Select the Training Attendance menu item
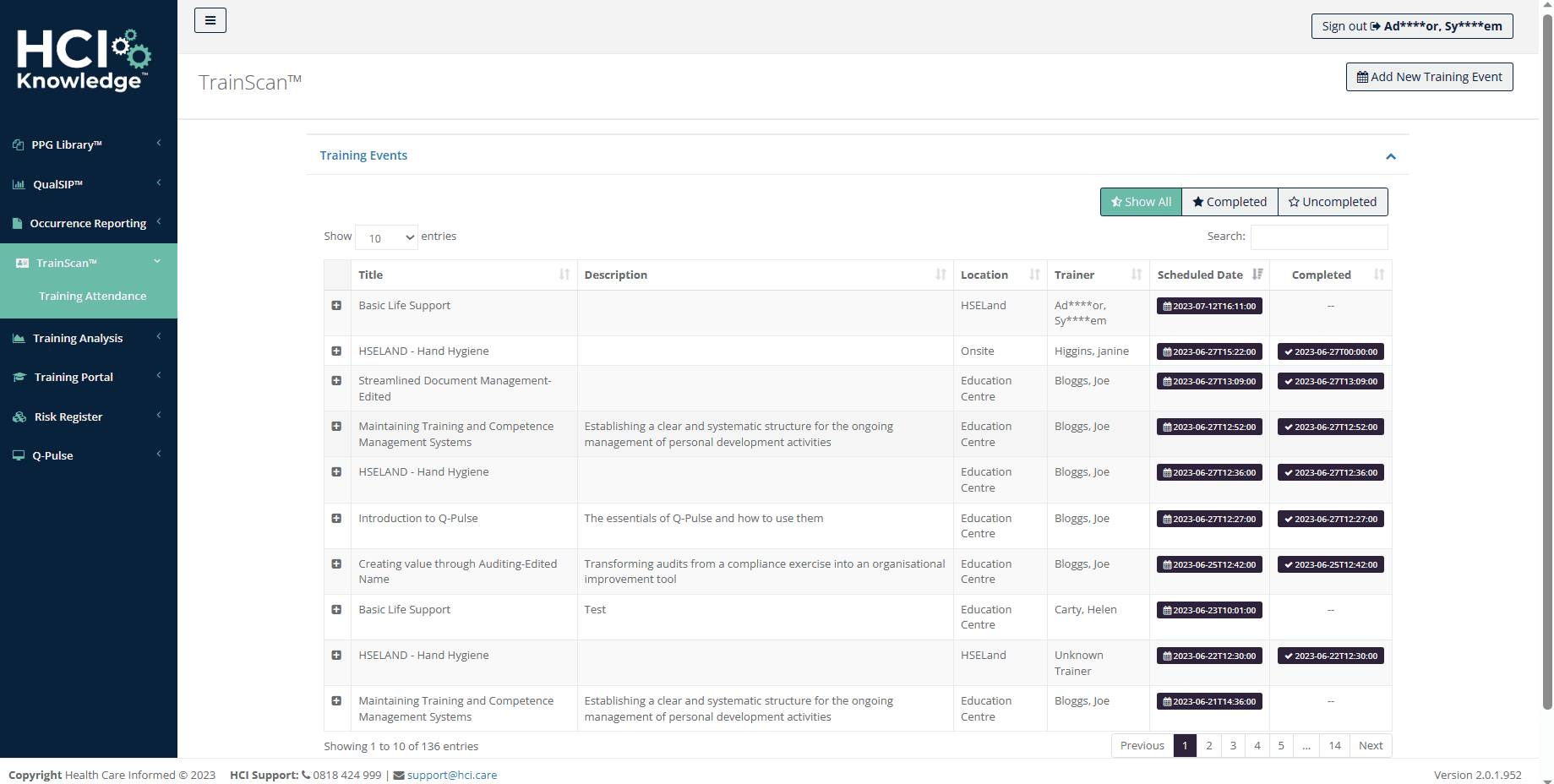Viewport: 1554px width, 784px height. [92, 296]
